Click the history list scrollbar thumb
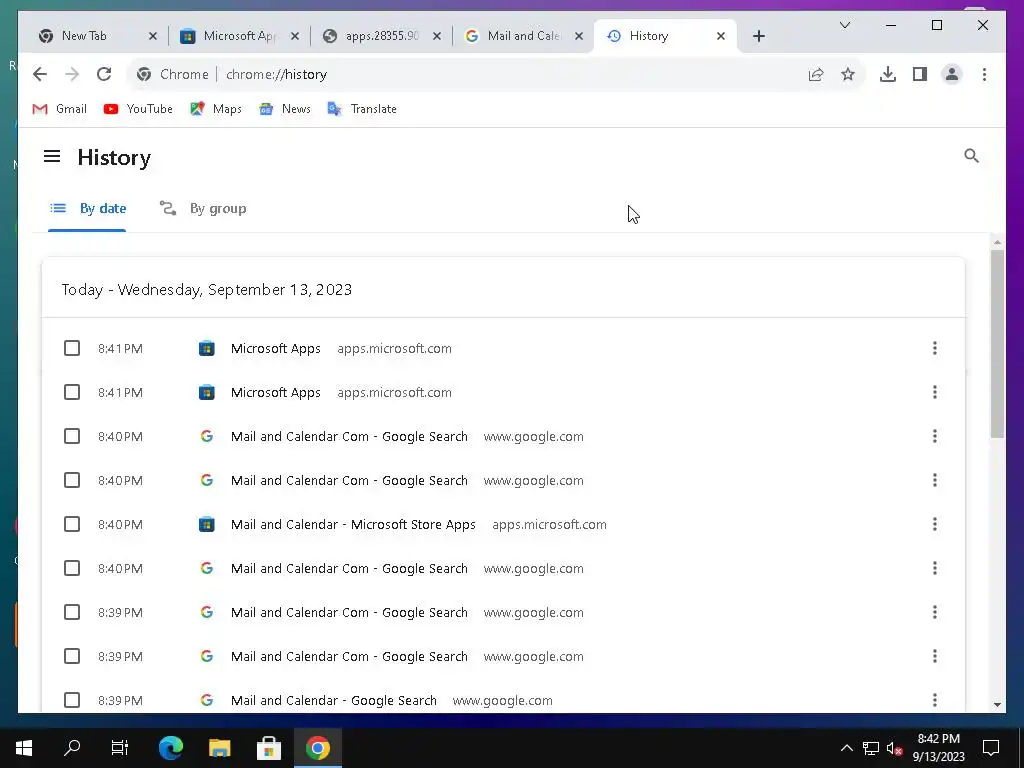 [x=997, y=344]
